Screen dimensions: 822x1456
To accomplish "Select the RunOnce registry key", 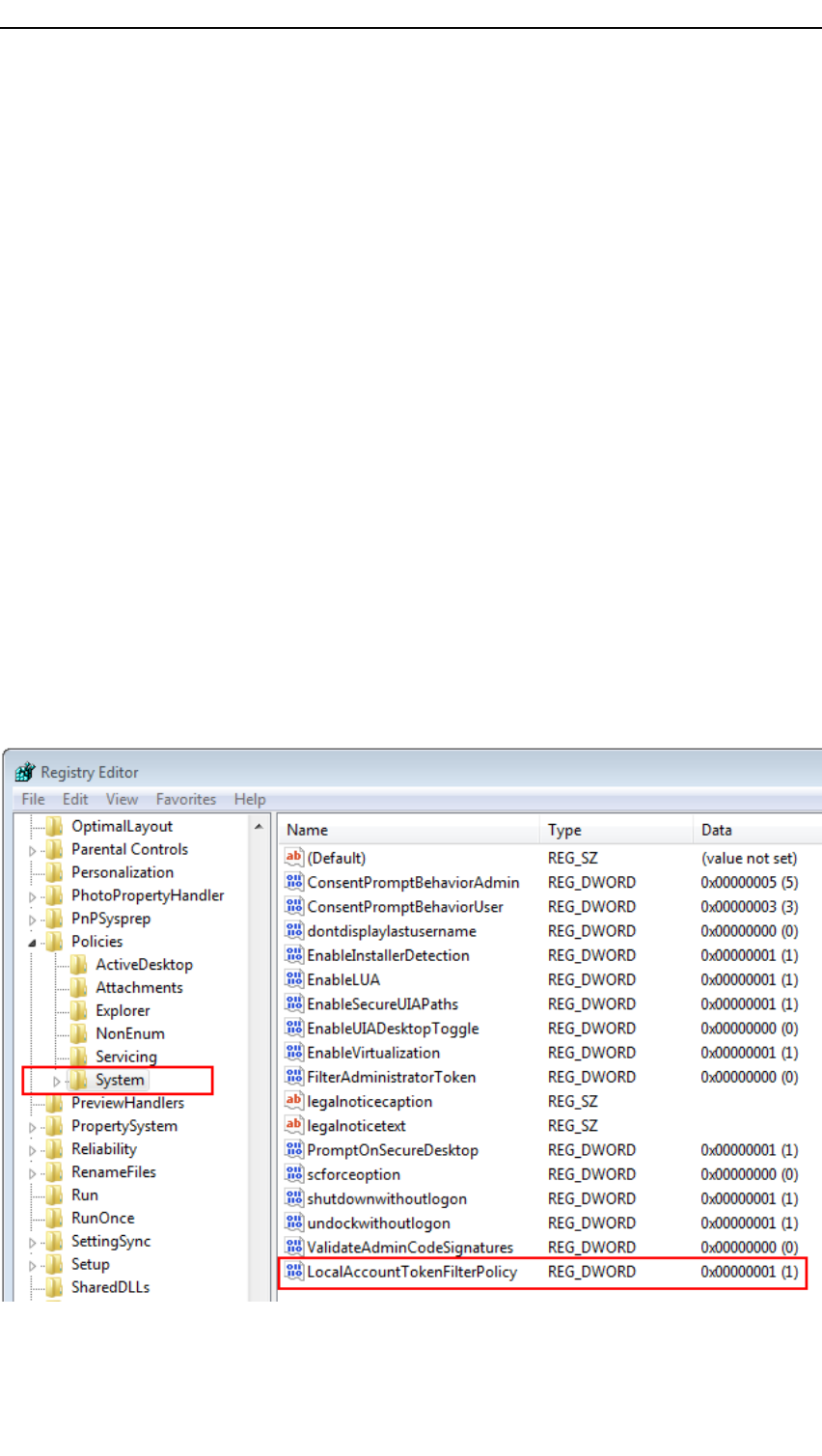I will click(x=103, y=1218).
